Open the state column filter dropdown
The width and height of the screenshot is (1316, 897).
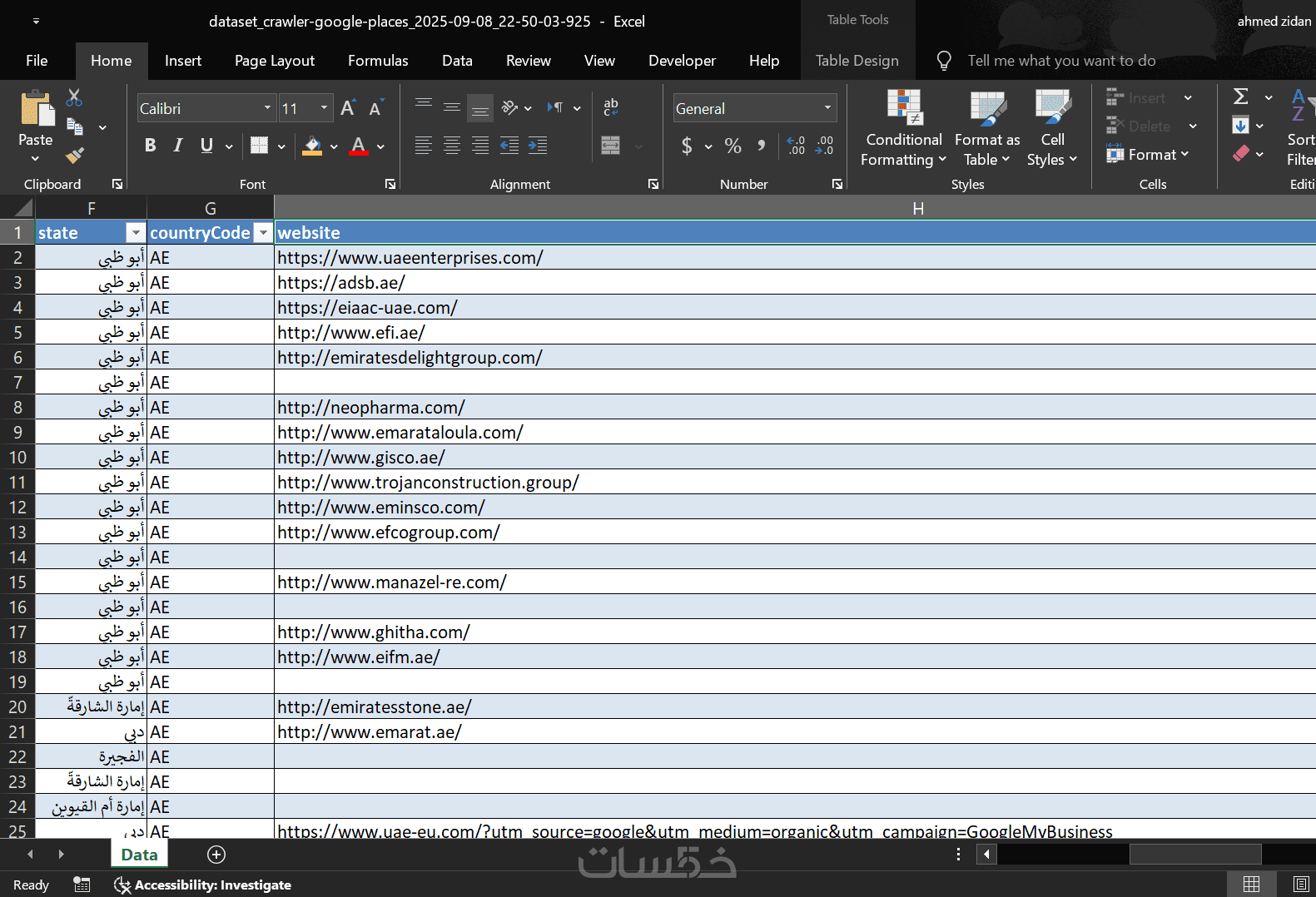point(136,233)
